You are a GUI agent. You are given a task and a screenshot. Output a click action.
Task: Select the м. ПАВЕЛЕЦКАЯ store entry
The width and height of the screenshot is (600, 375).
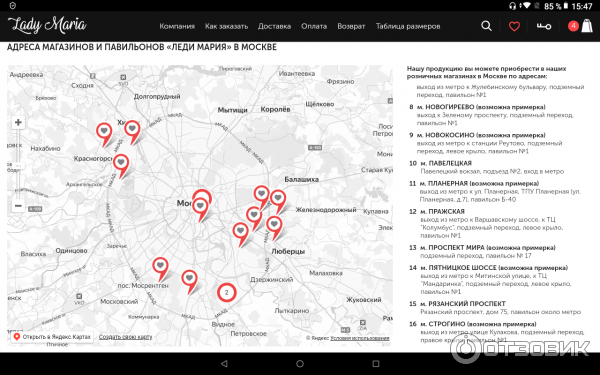coord(486,167)
